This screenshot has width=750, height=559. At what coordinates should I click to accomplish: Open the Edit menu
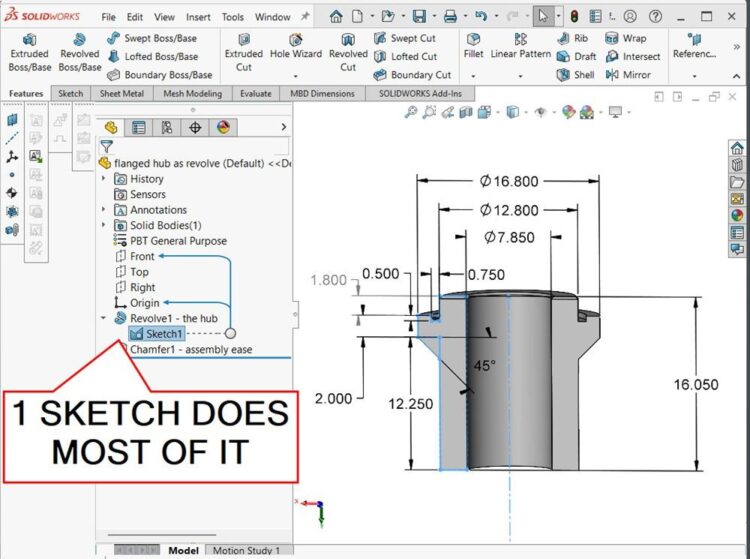(134, 17)
